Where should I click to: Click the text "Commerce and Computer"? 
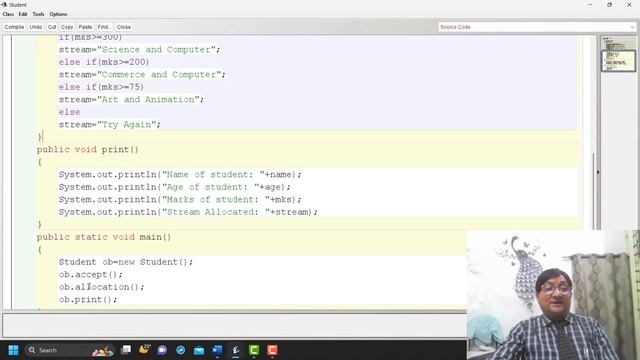pyautogui.click(x=159, y=75)
